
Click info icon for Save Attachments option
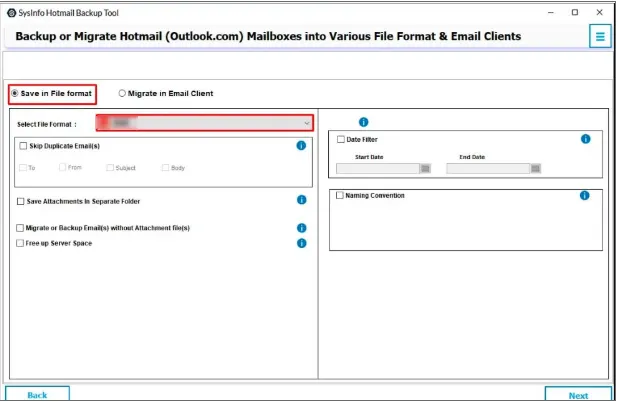click(301, 200)
